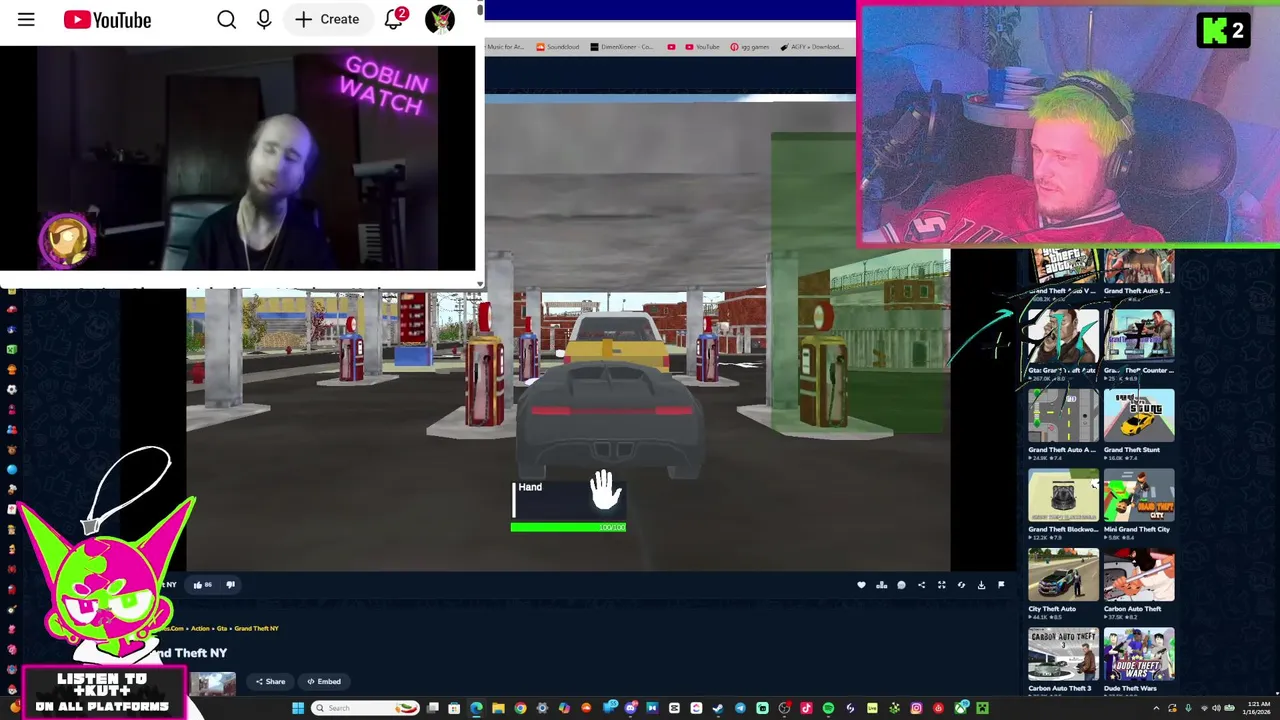Click the Gta breadcrumb link
Image resolution: width=1280 pixels, height=720 pixels.
click(x=222, y=628)
